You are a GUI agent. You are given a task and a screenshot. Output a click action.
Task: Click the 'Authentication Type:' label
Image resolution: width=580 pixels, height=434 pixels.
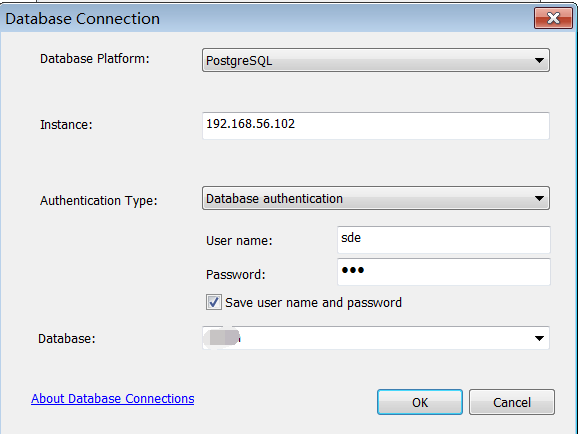(99, 201)
